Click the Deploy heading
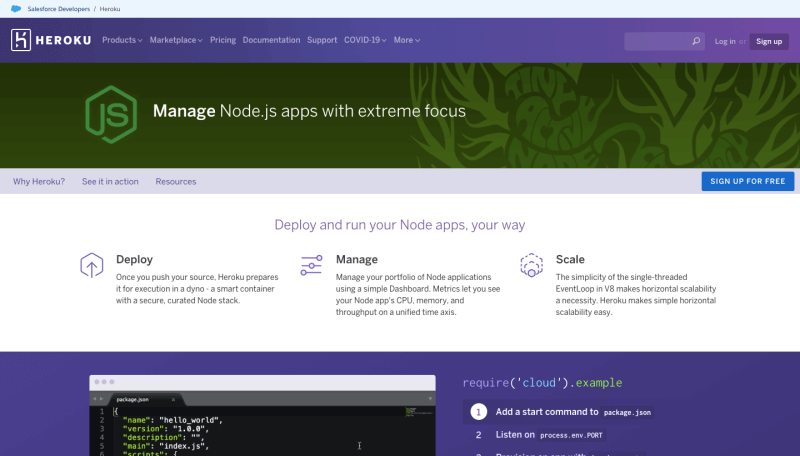 click(x=134, y=259)
